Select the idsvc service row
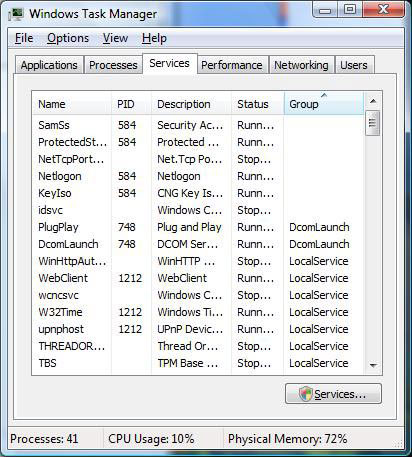The height and width of the screenshot is (457, 412). coord(198,210)
